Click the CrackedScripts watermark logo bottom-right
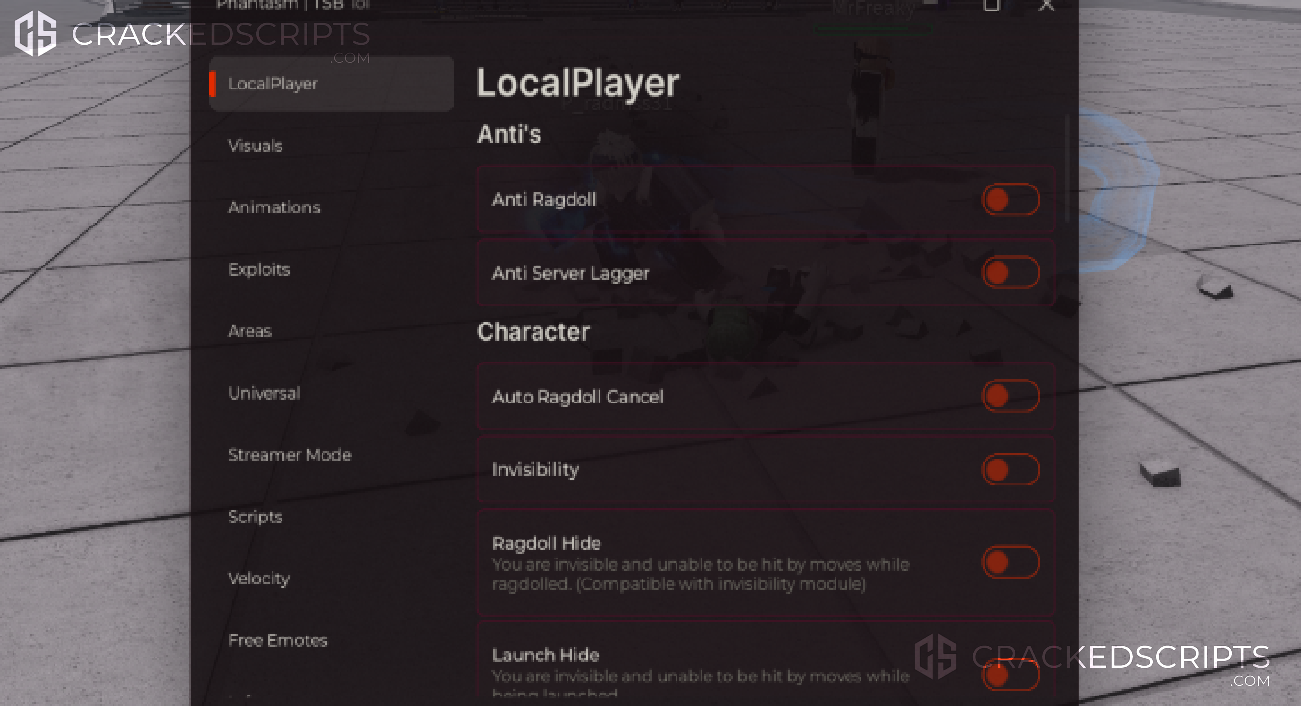This screenshot has width=1301, height=706. pyautogui.click(x=936, y=656)
